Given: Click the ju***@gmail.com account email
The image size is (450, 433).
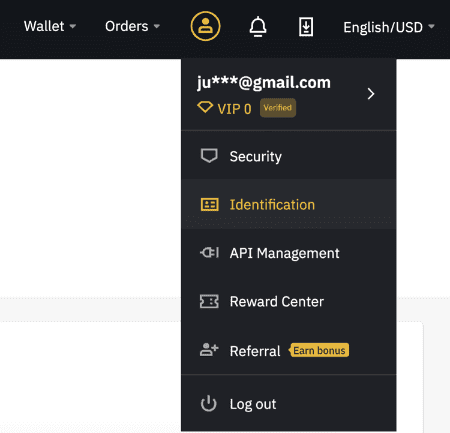Looking at the screenshot, I should click(x=264, y=82).
